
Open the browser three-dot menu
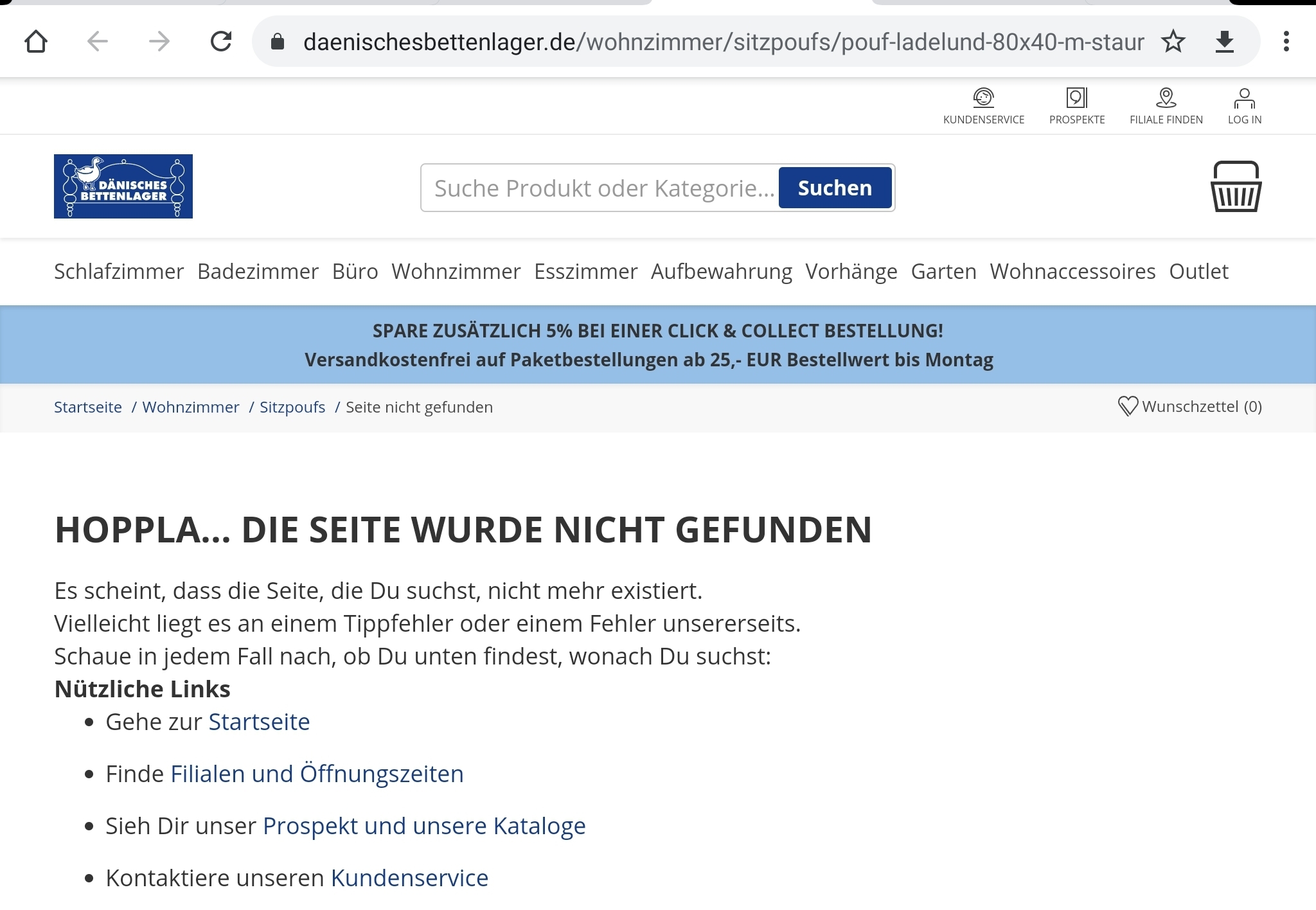(x=1286, y=42)
